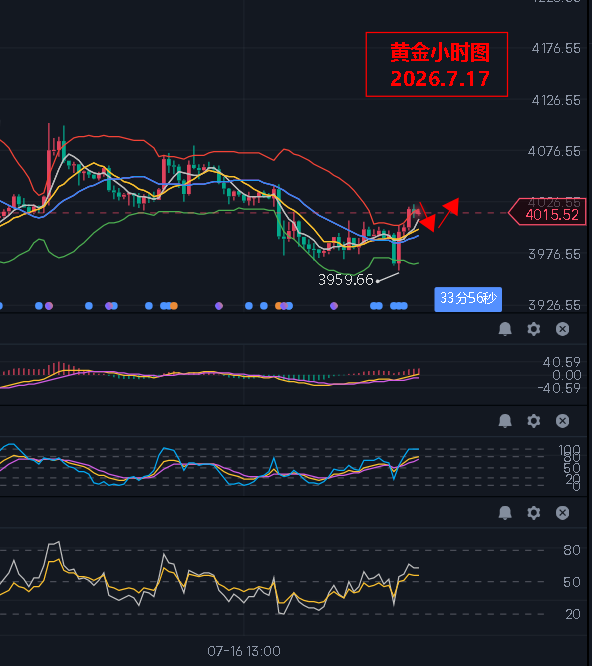Close the MACD histogram indicator panel
Image resolution: width=592 pixels, height=666 pixels.
pos(563,329)
